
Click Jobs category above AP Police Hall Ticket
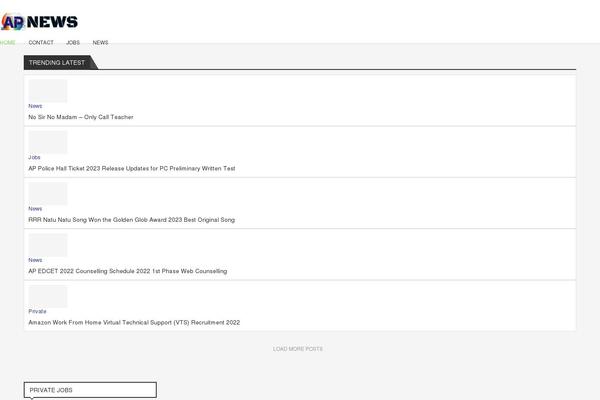pos(34,157)
